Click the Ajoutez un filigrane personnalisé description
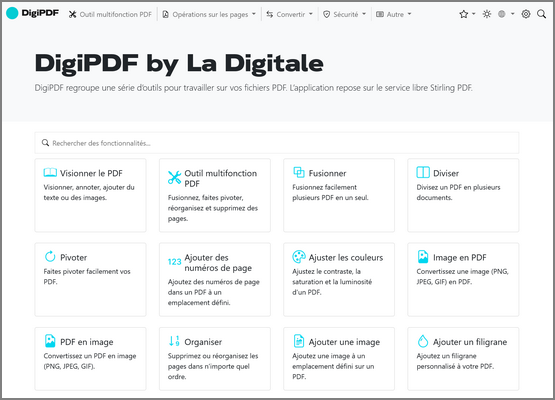The height and width of the screenshot is (400, 555). click(455, 361)
